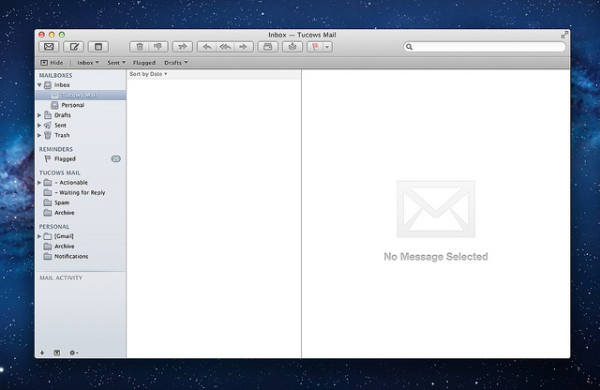Click the PERSONAL section header
This screenshot has height=390, width=600.
coord(54,227)
